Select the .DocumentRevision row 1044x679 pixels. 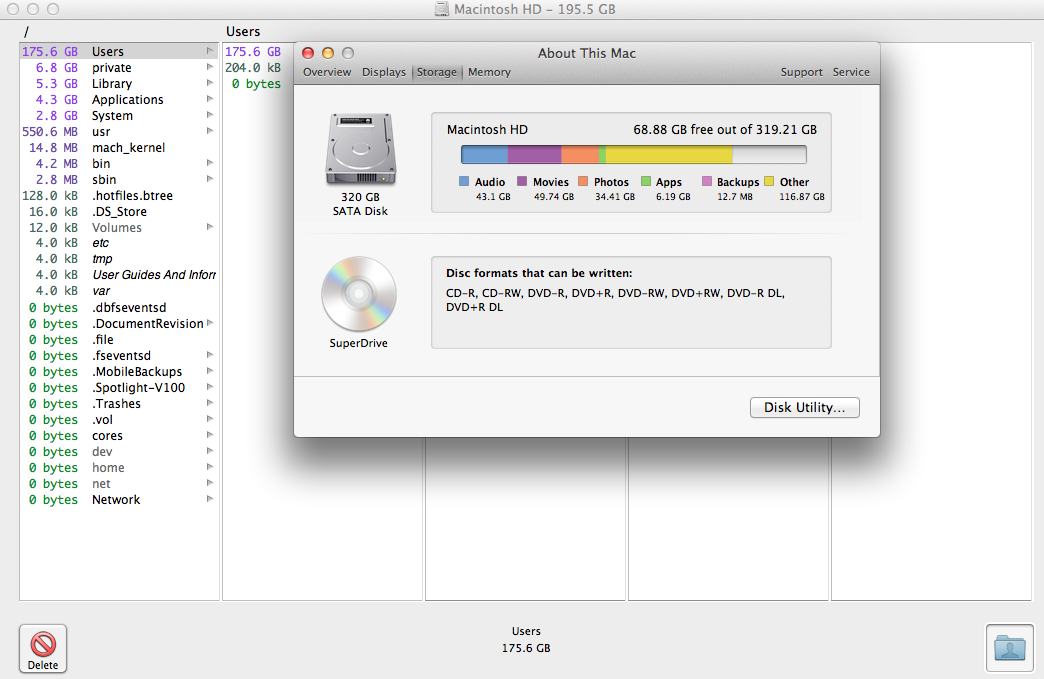click(x=119, y=324)
